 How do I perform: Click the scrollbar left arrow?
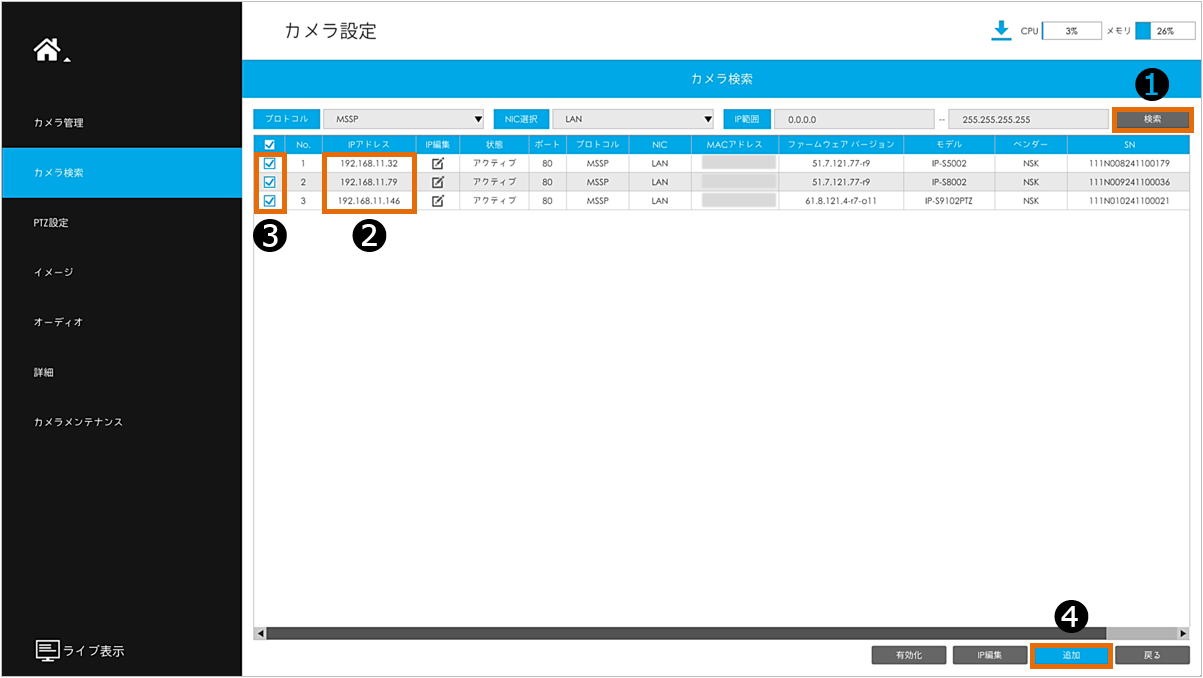(x=260, y=633)
